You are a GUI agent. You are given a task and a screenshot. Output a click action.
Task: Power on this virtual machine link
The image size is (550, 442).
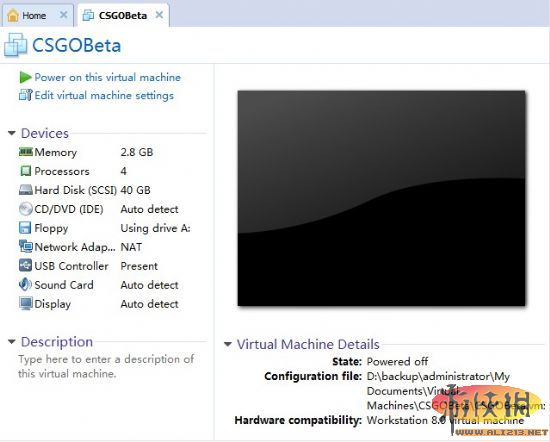tap(107, 77)
